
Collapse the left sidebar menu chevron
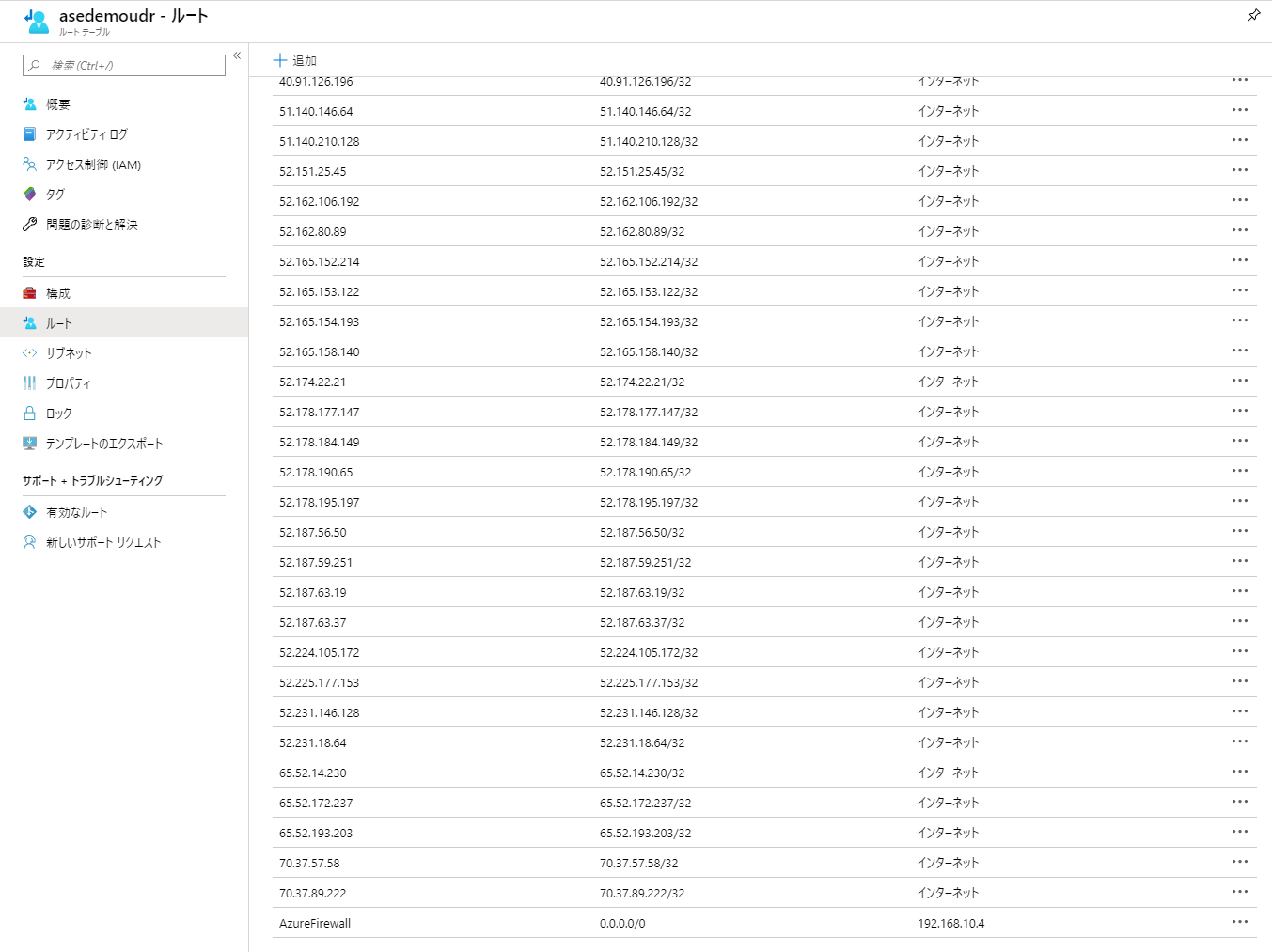237,55
